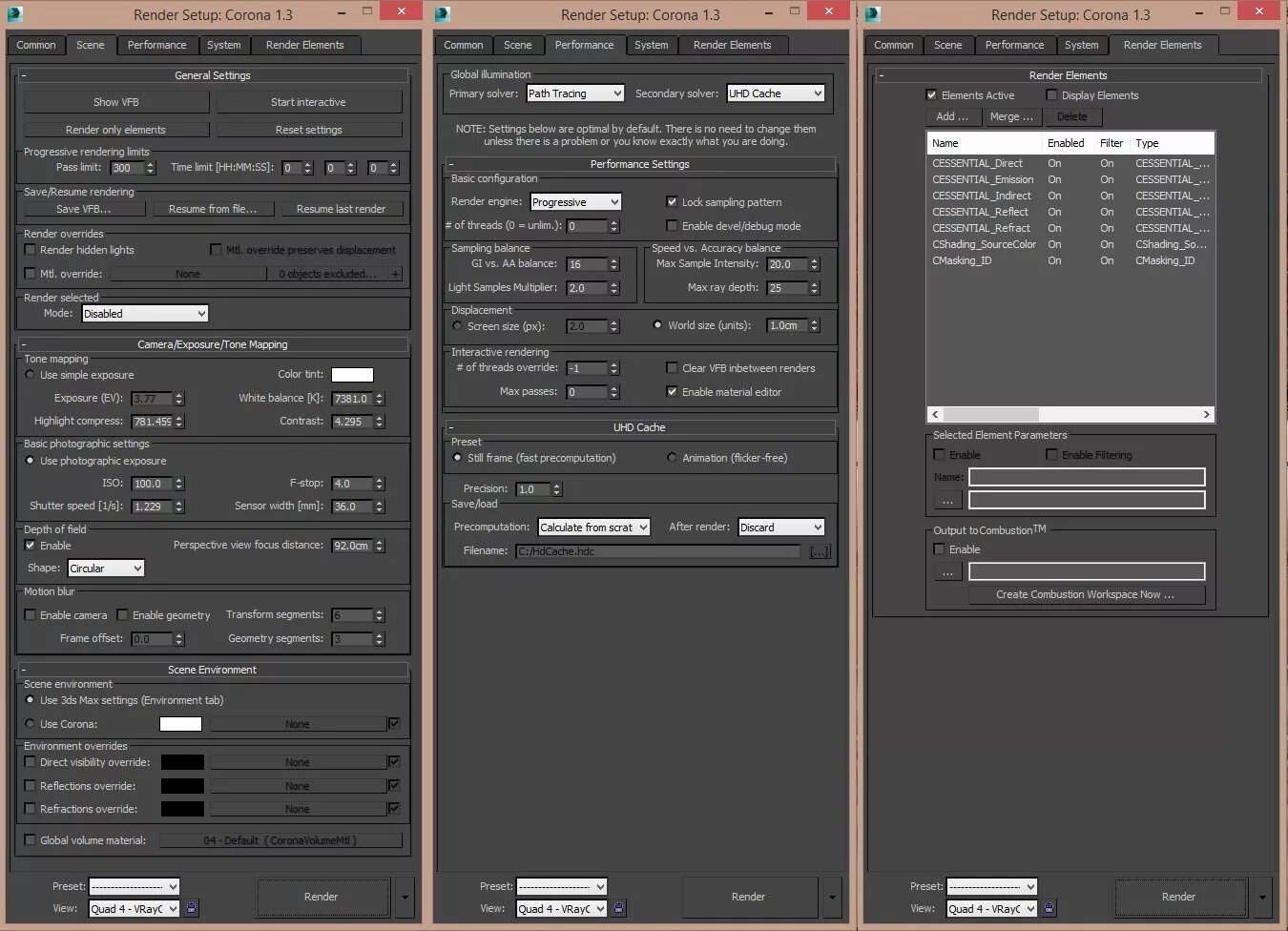
Task: Open Render engine Progressive dropdown
Action: point(575,202)
